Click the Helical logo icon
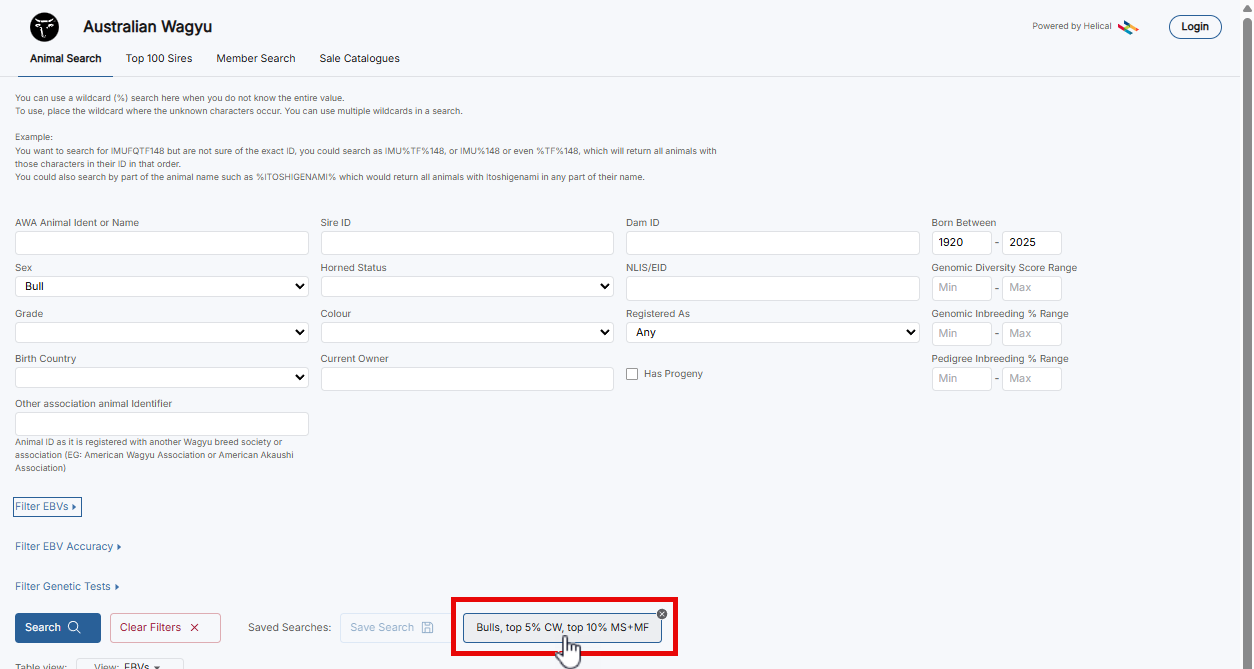1254x669 pixels. tap(1127, 27)
